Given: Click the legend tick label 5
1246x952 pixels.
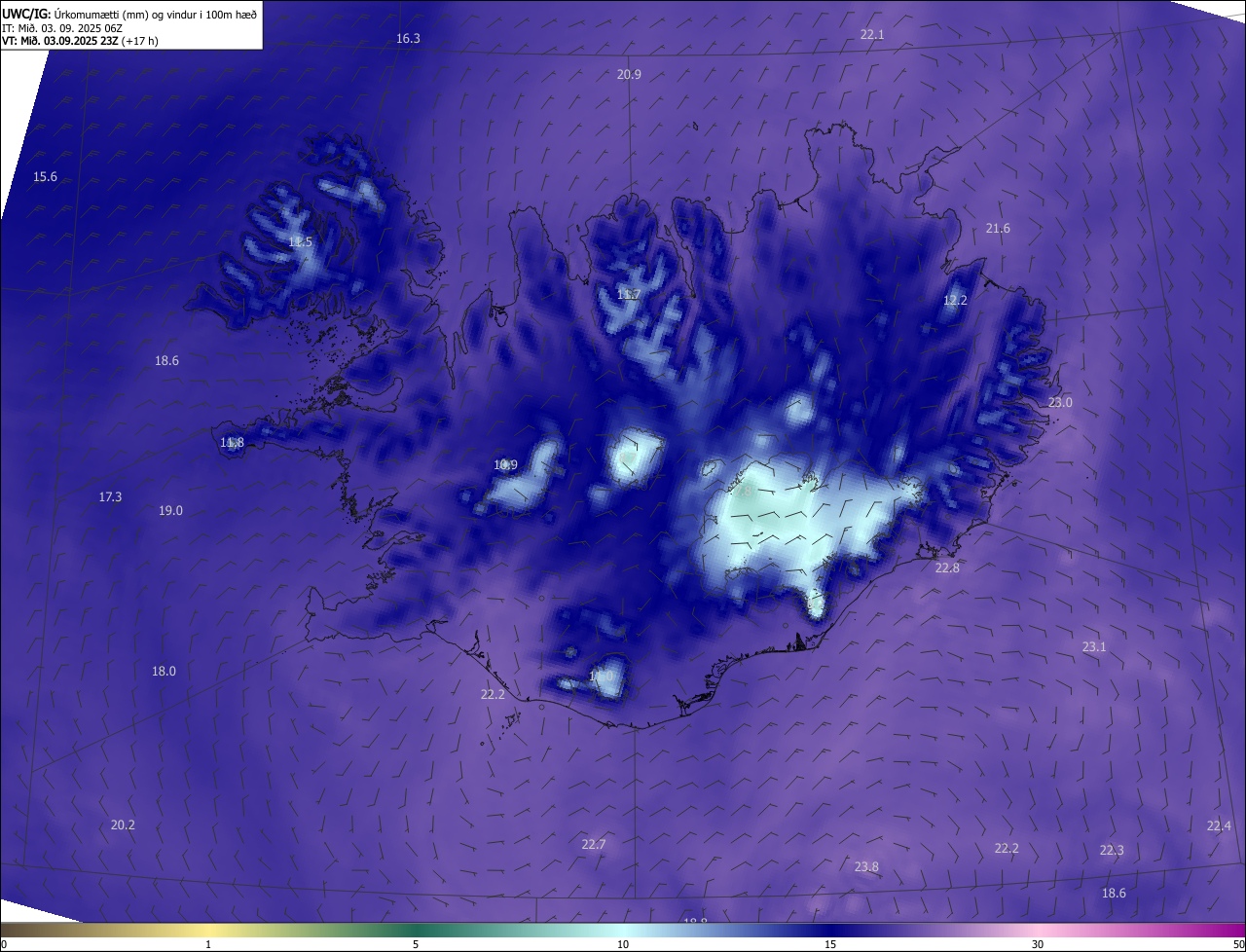Looking at the screenshot, I should point(416,945).
